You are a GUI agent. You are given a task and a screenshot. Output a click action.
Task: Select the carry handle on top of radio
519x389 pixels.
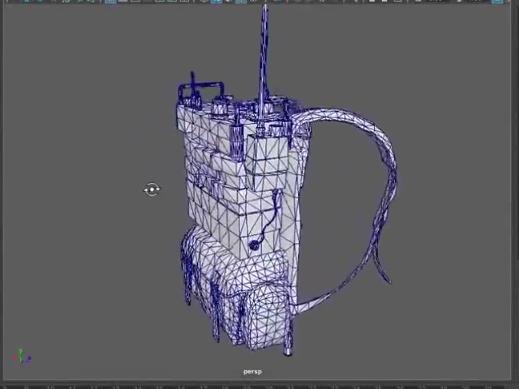coord(202,87)
